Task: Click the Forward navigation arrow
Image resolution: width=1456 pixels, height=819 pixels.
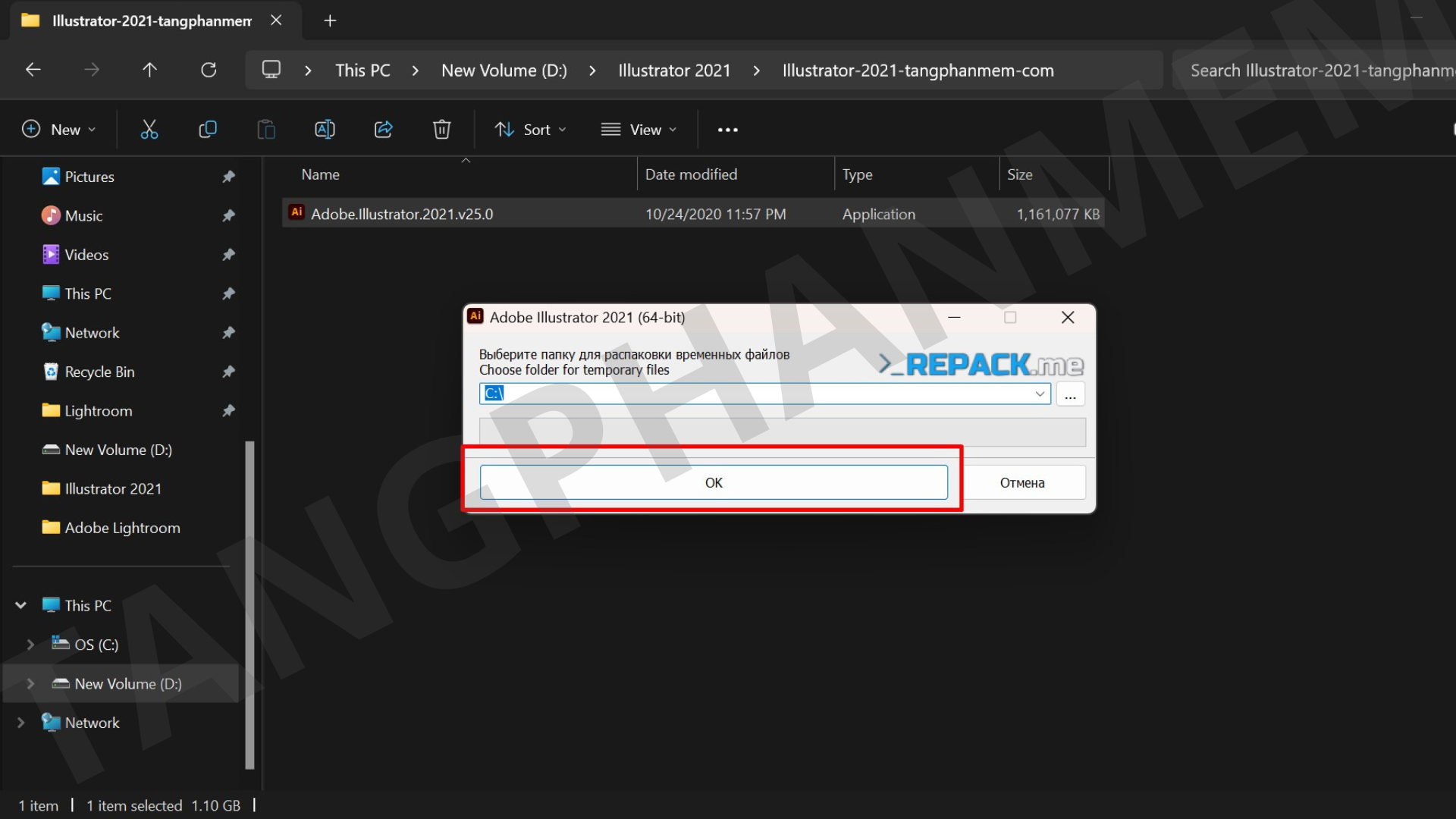Action: tap(92, 70)
